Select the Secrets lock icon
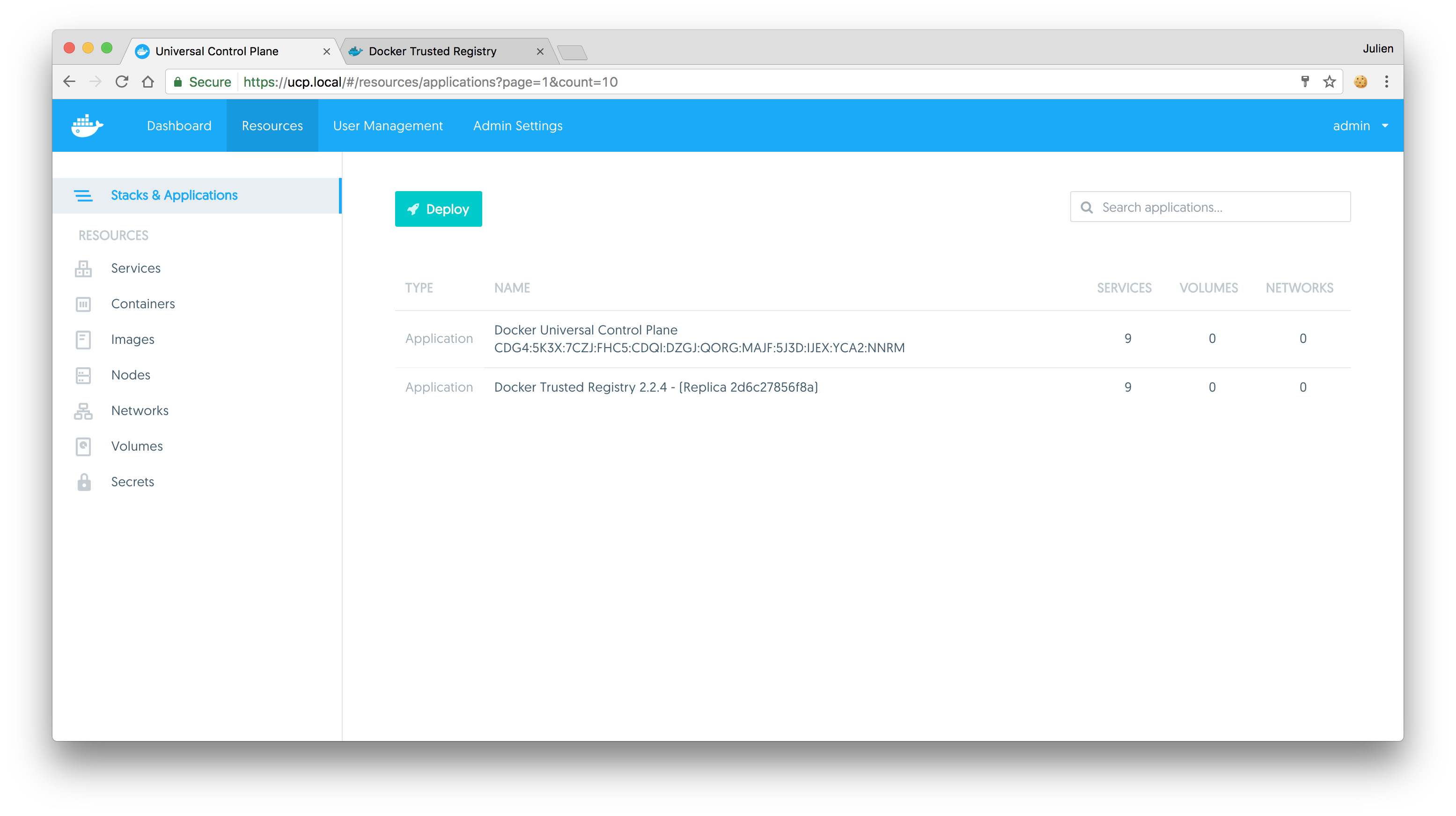Viewport: 1456px width, 816px height. coord(84,482)
